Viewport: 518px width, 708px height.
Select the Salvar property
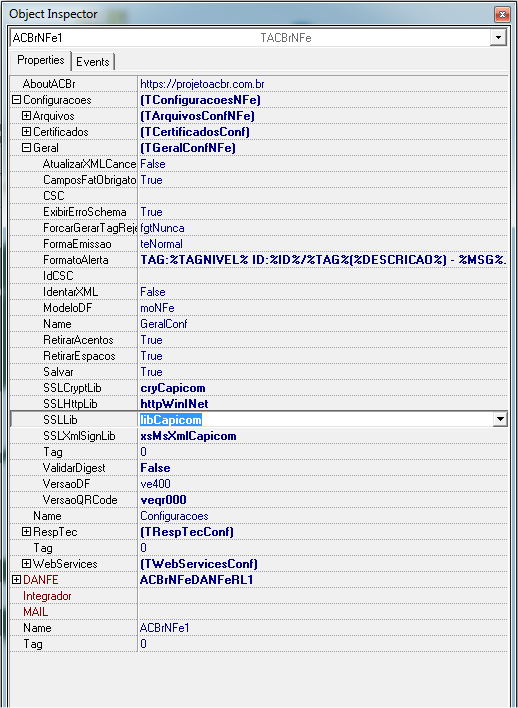58,372
